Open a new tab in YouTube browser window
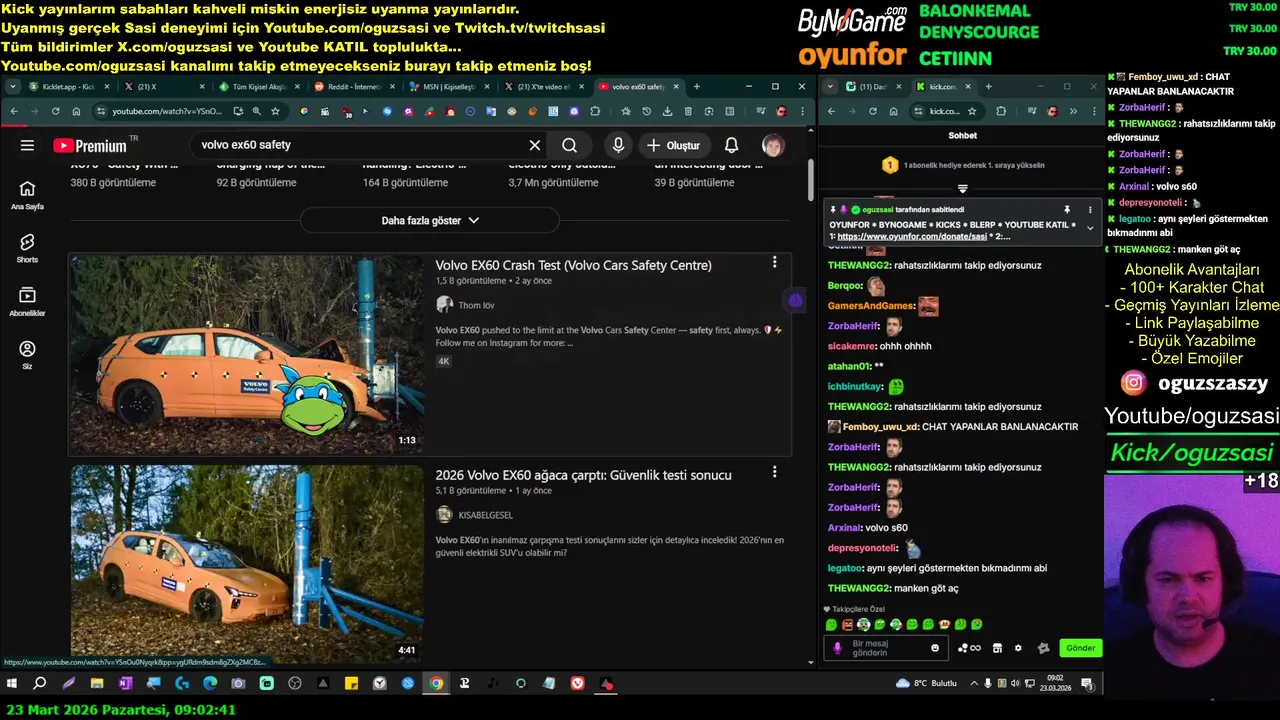1280x720 pixels. [x=697, y=87]
